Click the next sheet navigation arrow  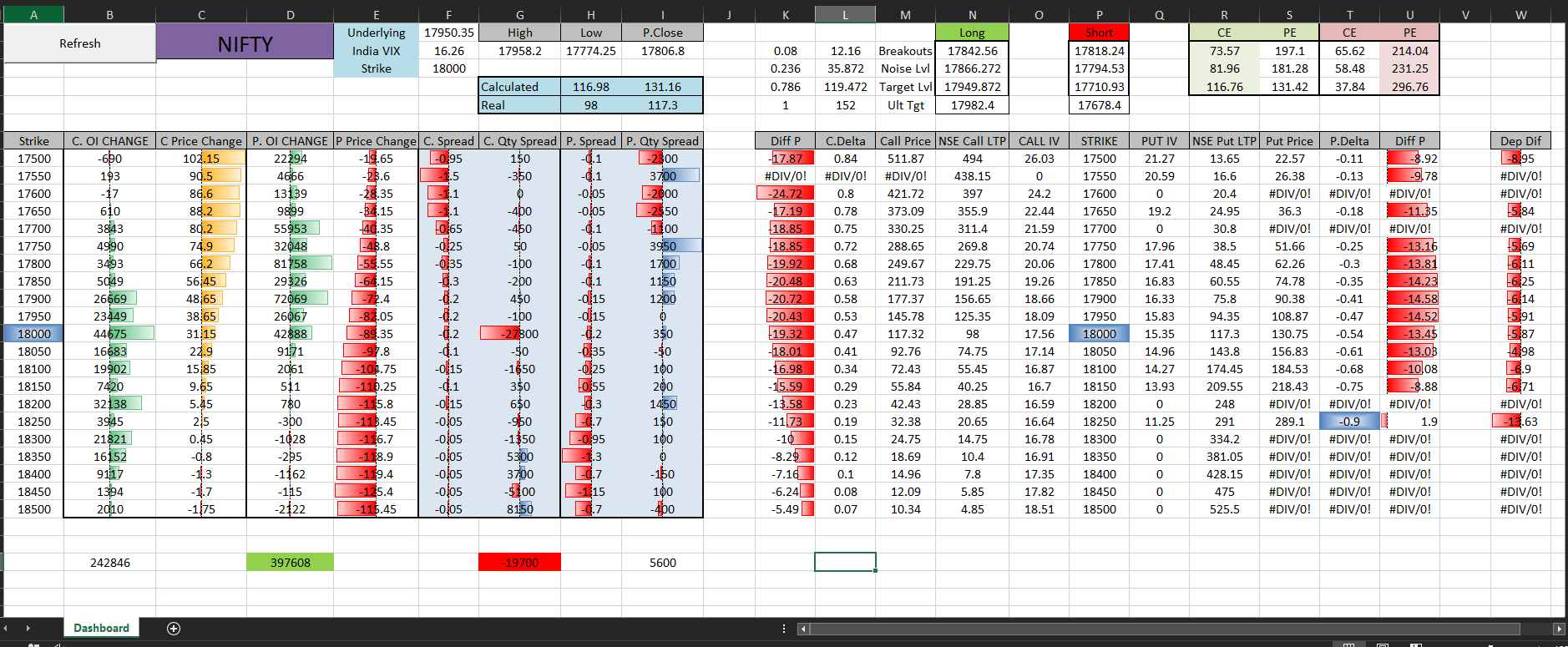pyautogui.click(x=28, y=628)
